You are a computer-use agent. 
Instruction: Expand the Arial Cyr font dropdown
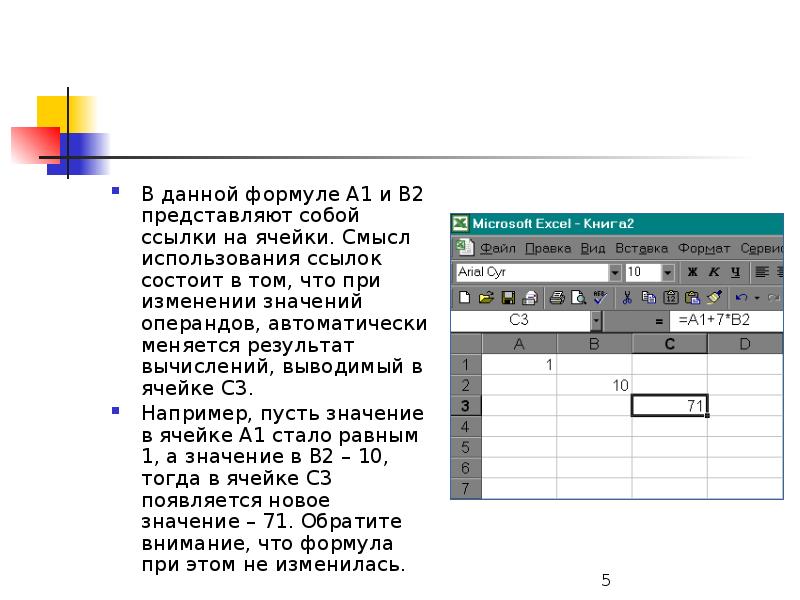614,272
